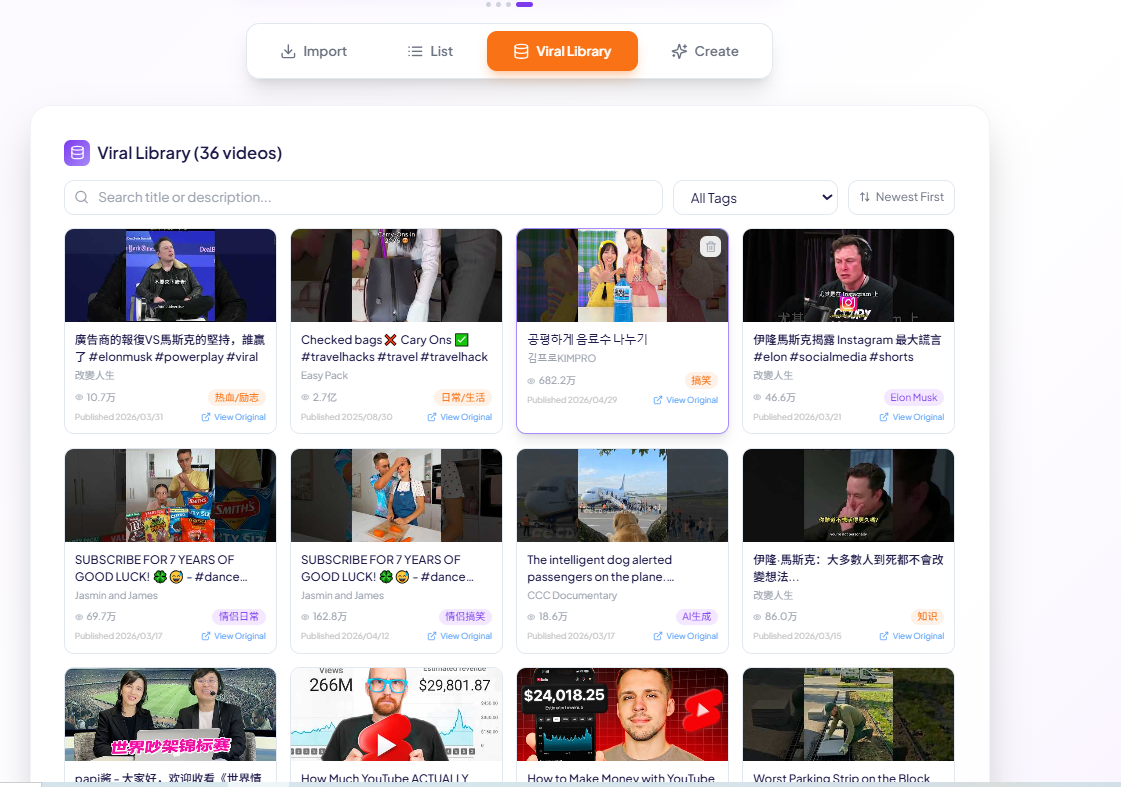Image resolution: width=1121 pixels, height=787 pixels.
Task: Click external link icon on 10.7万 video
Action: point(206,417)
